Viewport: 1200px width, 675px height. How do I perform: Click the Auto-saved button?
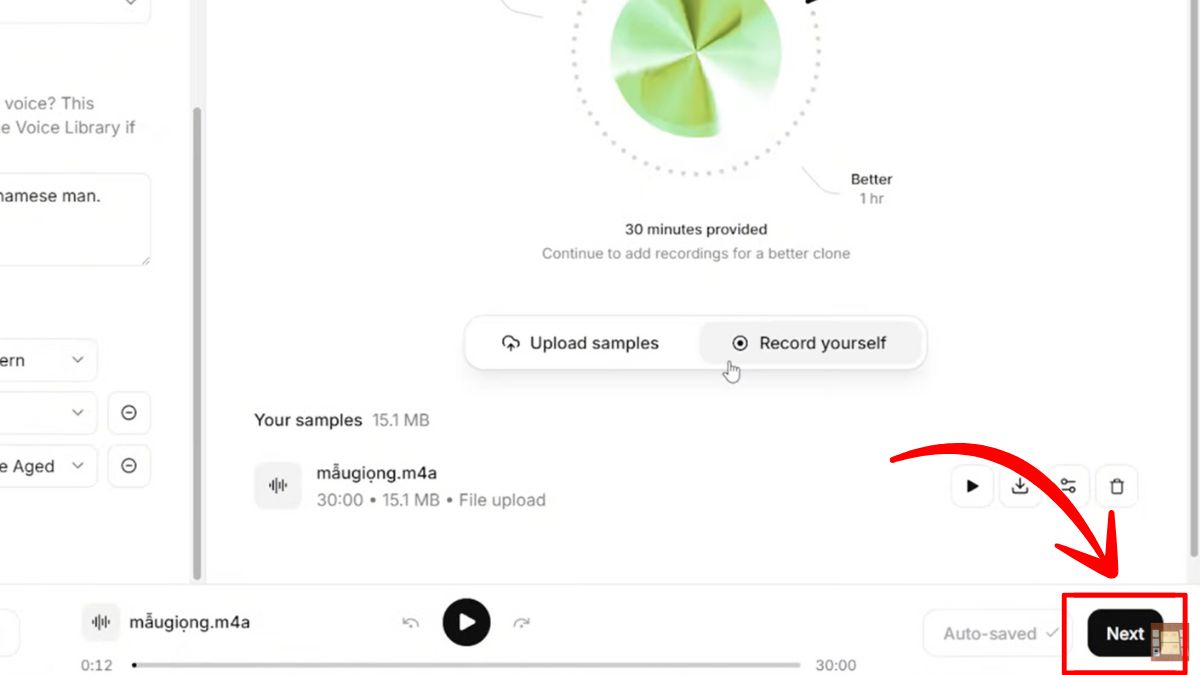pyautogui.click(x=999, y=633)
